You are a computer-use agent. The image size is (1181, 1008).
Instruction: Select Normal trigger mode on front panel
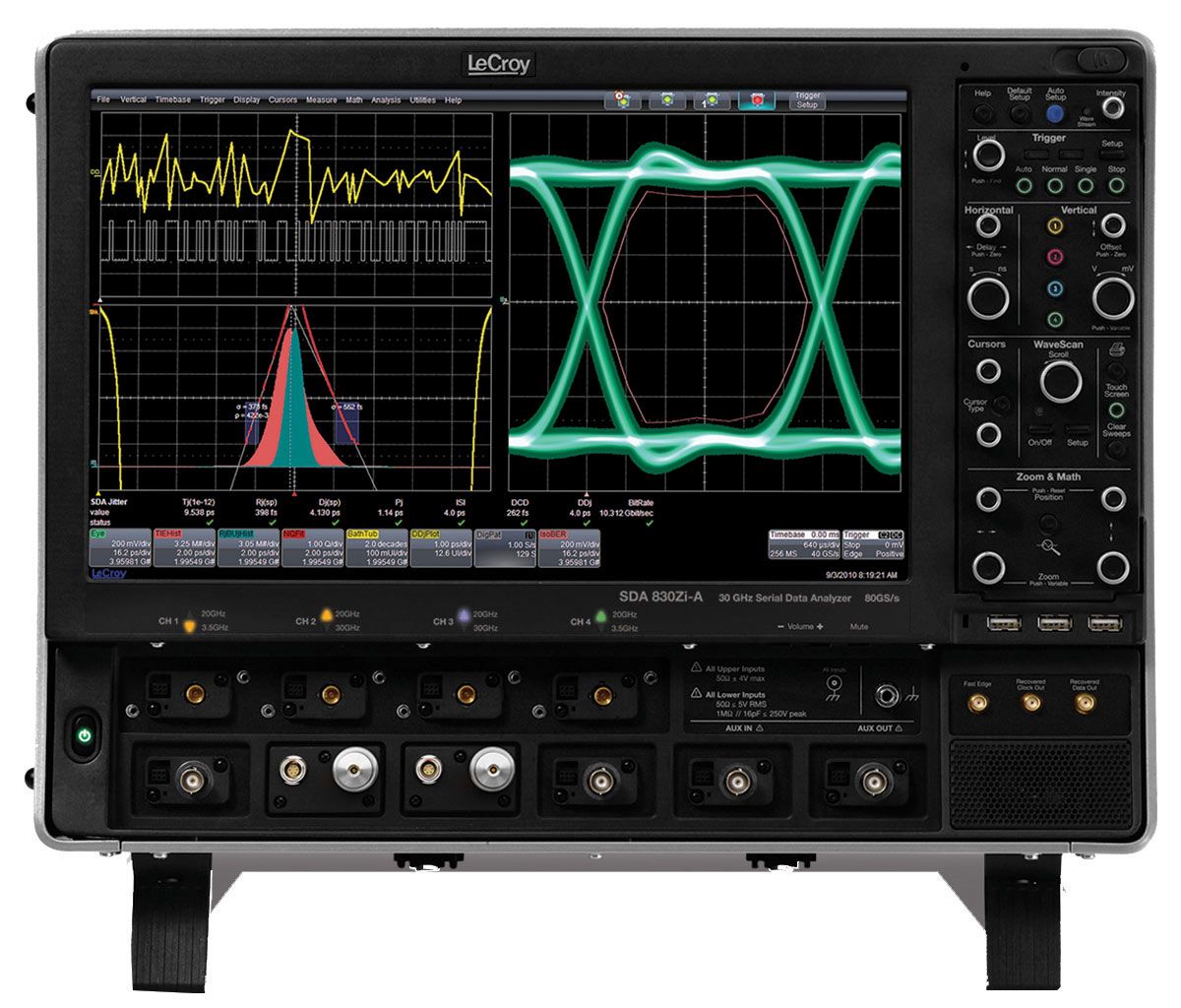pos(1054,185)
